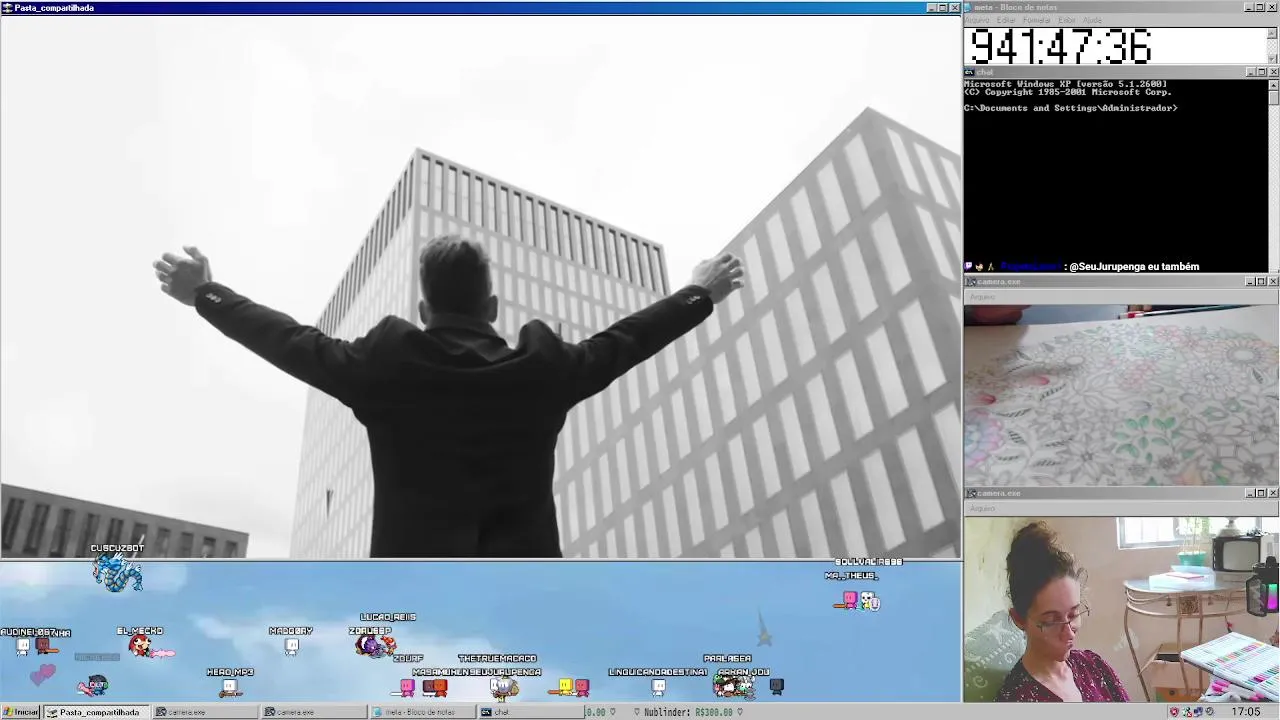Click the Bloco de notas title bar icon
This screenshot has width=1280, height=720.
969,7
